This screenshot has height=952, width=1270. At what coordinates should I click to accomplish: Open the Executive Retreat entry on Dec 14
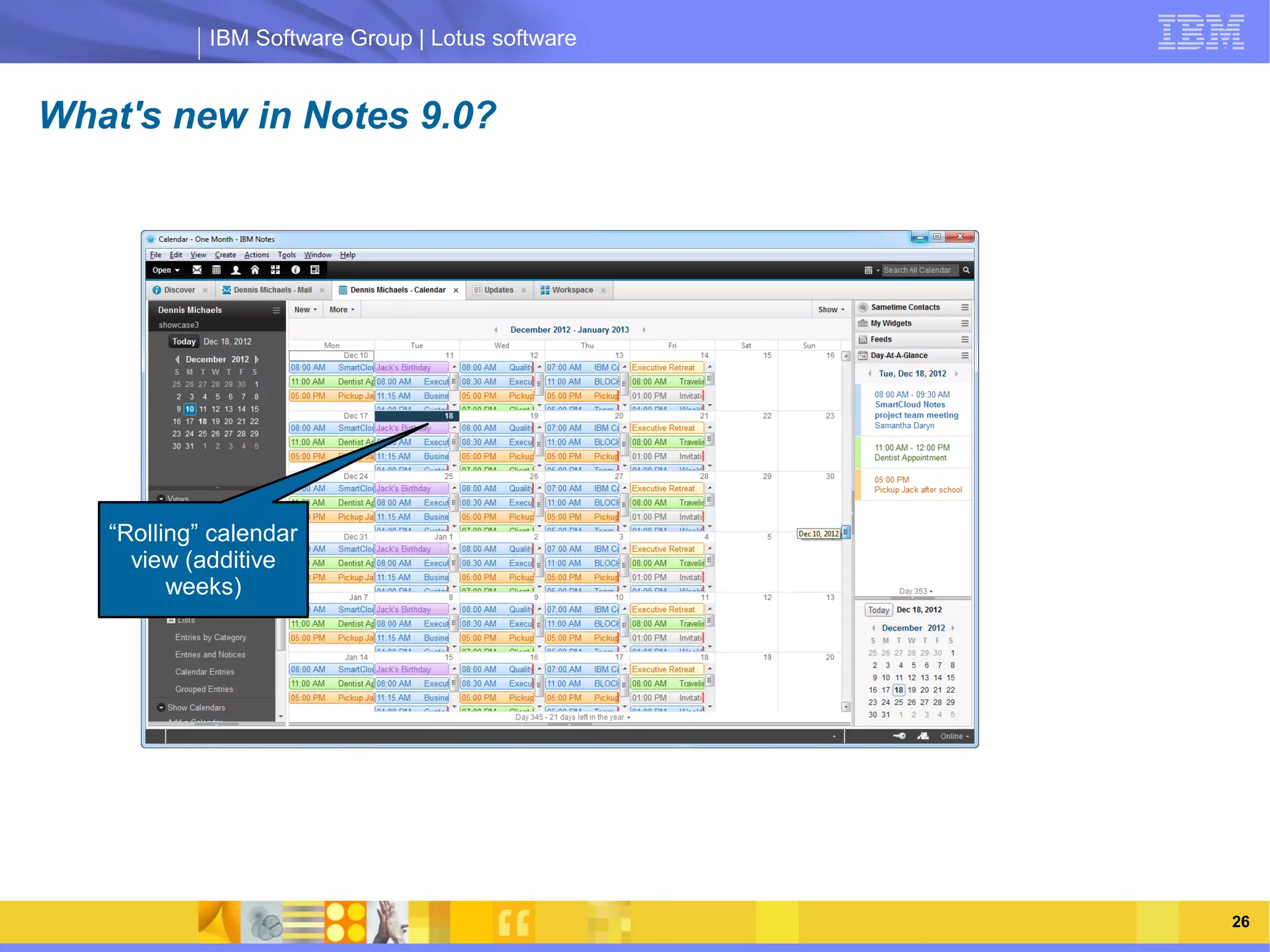[667, 368]
